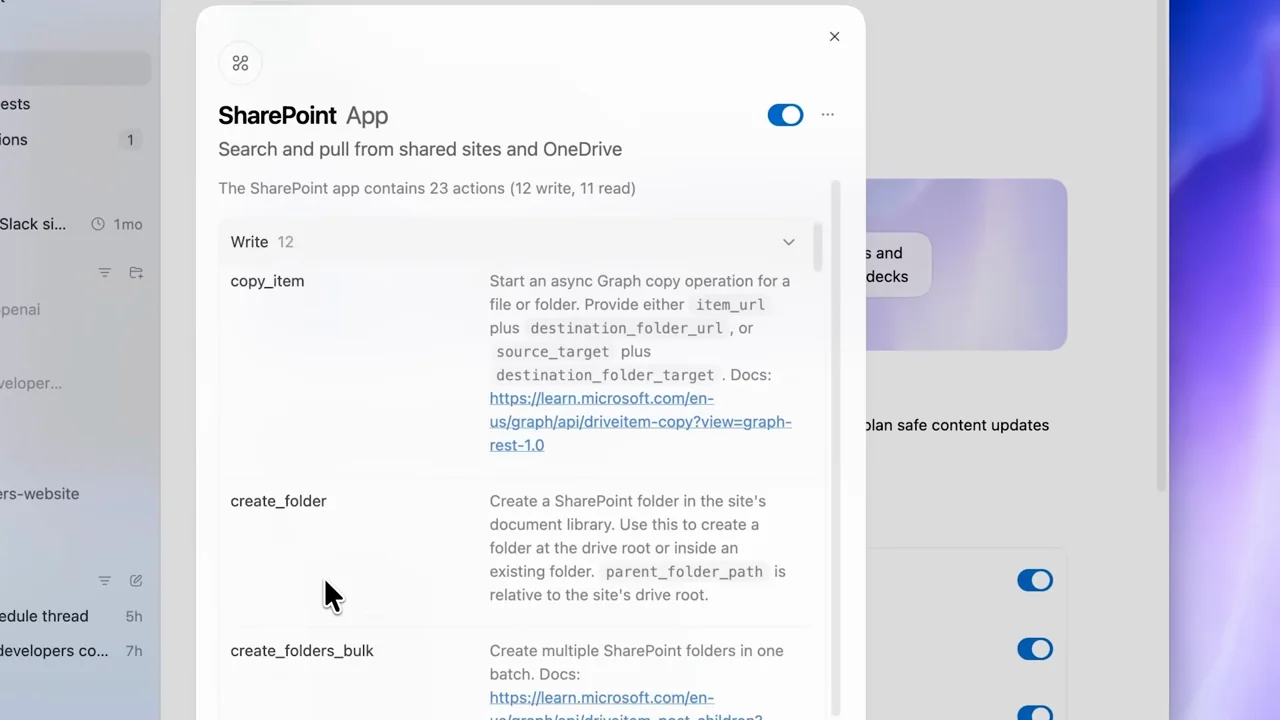
Task: Toggle the second switch in background app list
Action: click(1035, 650)
